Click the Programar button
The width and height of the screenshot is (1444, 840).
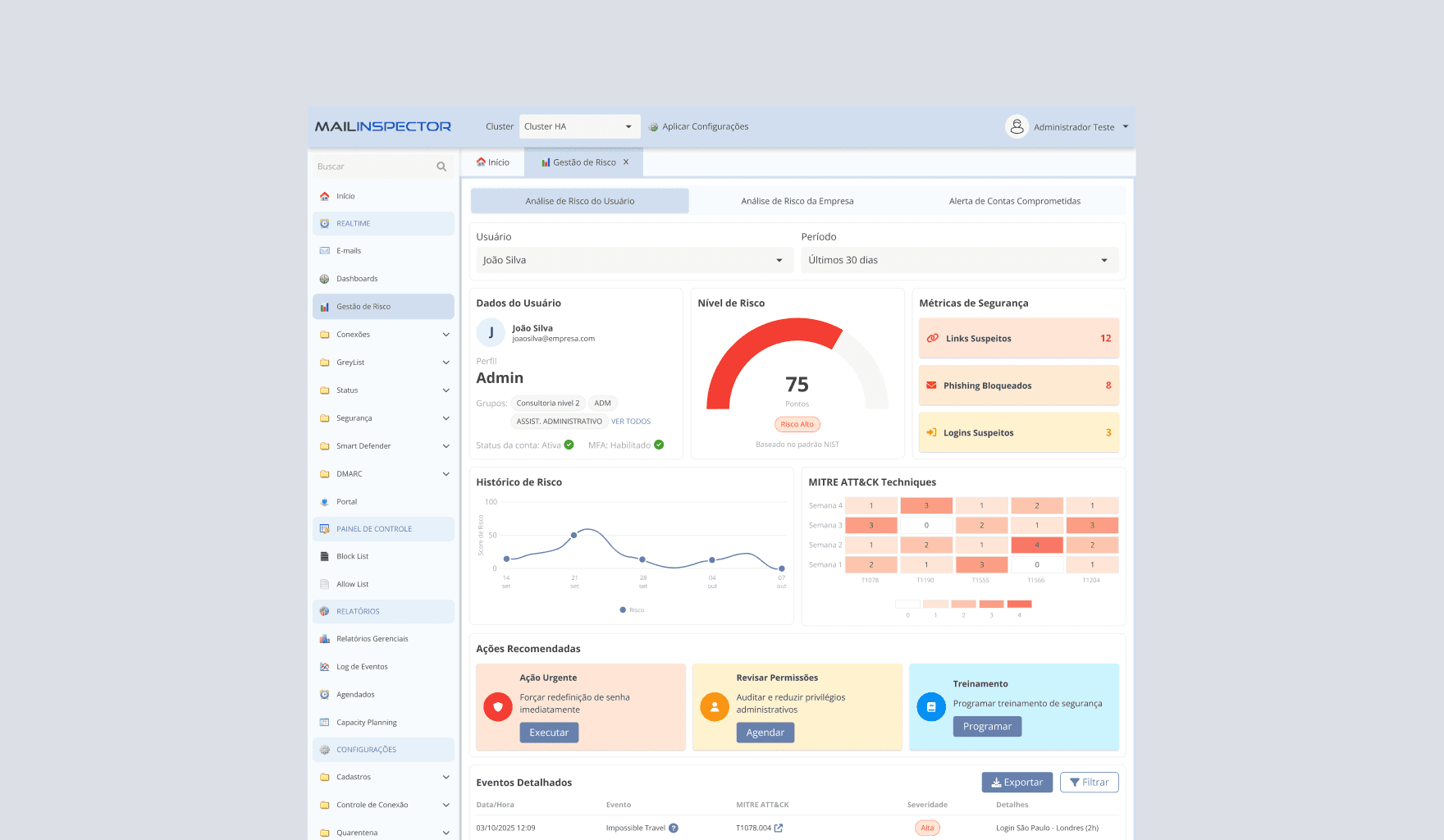pos(987,727)
